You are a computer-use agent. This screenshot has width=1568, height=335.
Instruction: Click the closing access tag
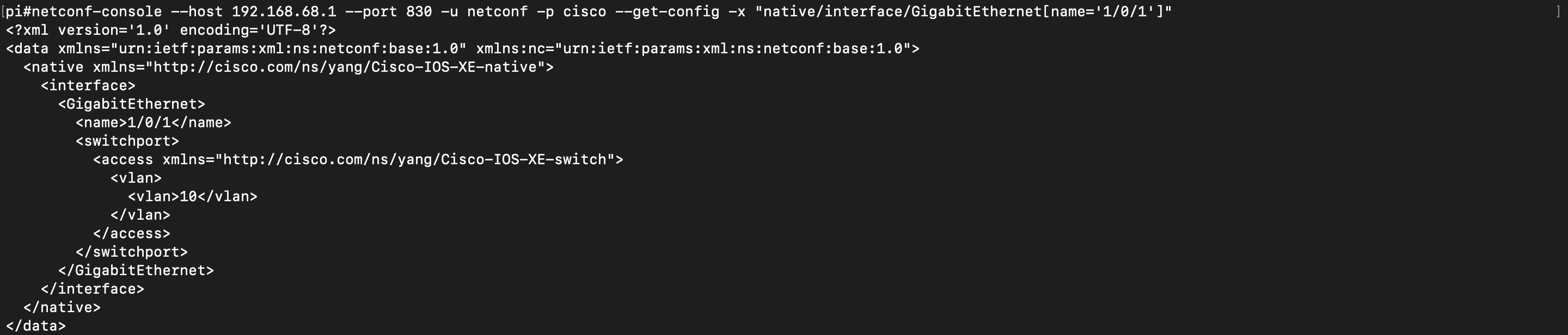point(131,233)
